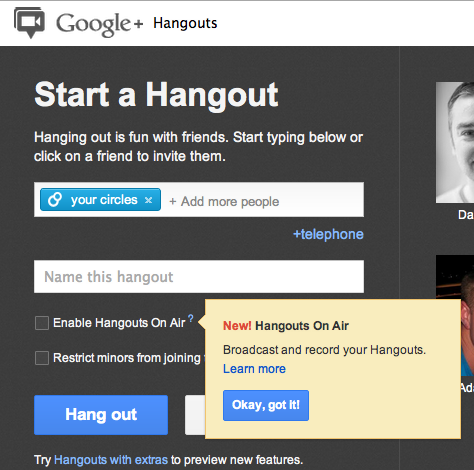Viewport: 474px width, 470px height.
Task: Invite the friend in the lower color photo
Action: point(455,315)
